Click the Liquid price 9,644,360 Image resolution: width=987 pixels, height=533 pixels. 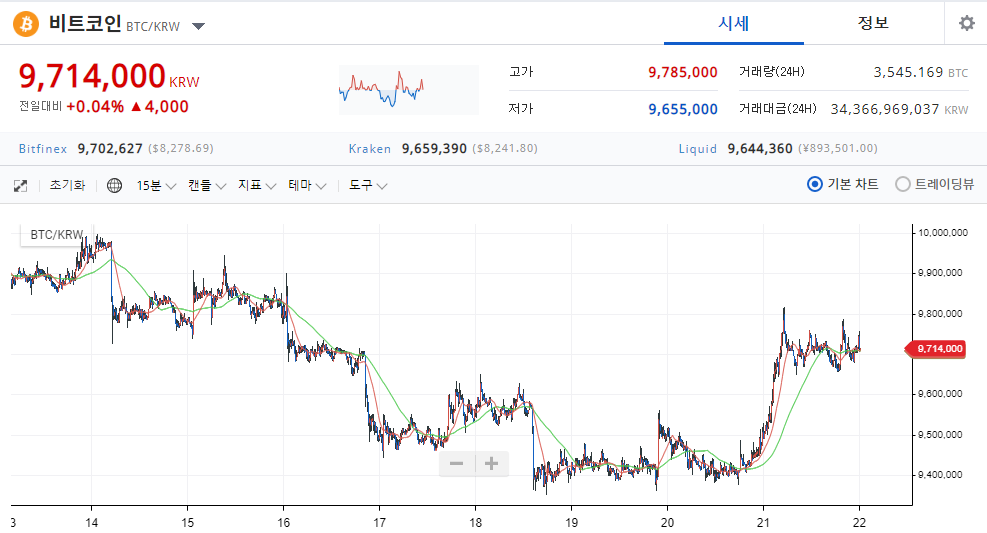coord(760,149)
